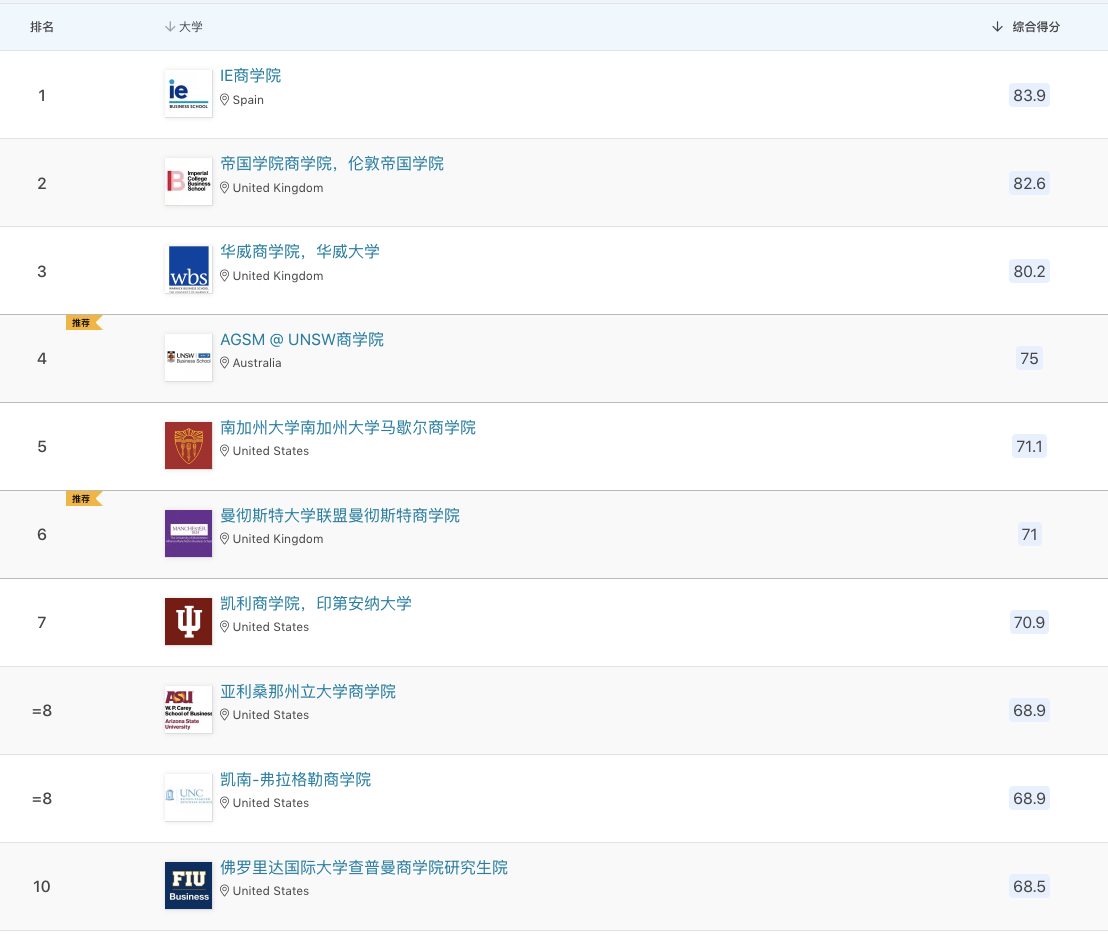Screen dimensions: 1108x936
Task: Click the Indiana University Kelley logo
Action: [188, 622]
